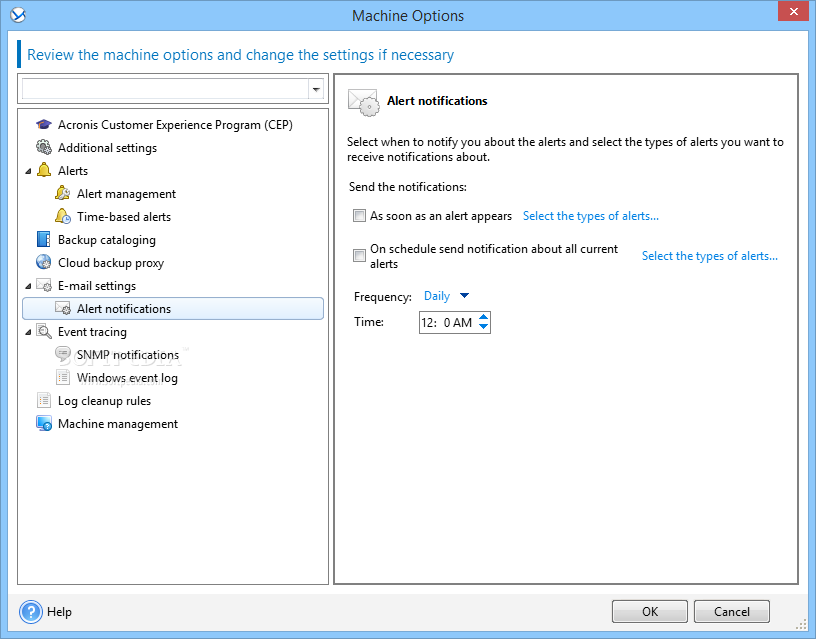Decrease the time with the down arrow
Viewport: 816px width, 639px height.
click(x=483, y=327)
